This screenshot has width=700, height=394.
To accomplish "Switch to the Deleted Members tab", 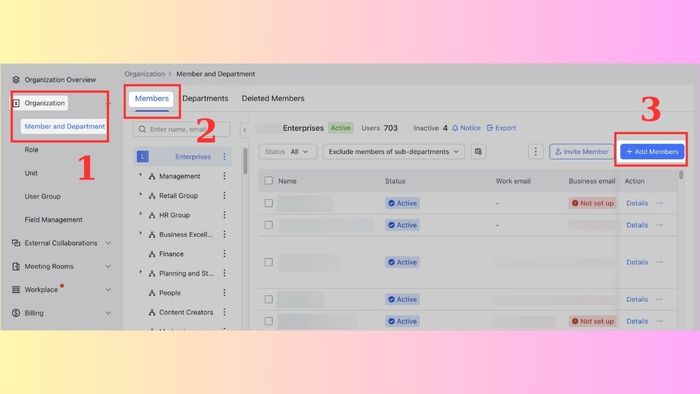I will click(x=273, y=99).
